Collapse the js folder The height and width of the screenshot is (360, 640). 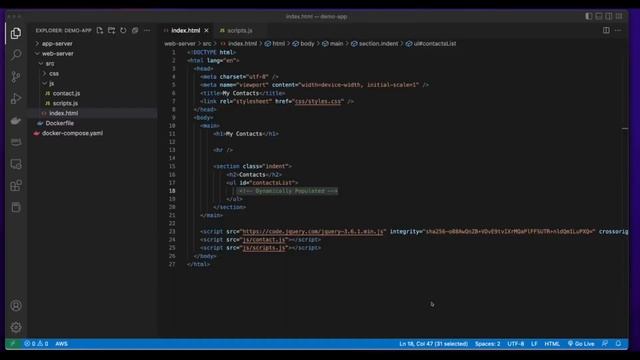[51, 83]
